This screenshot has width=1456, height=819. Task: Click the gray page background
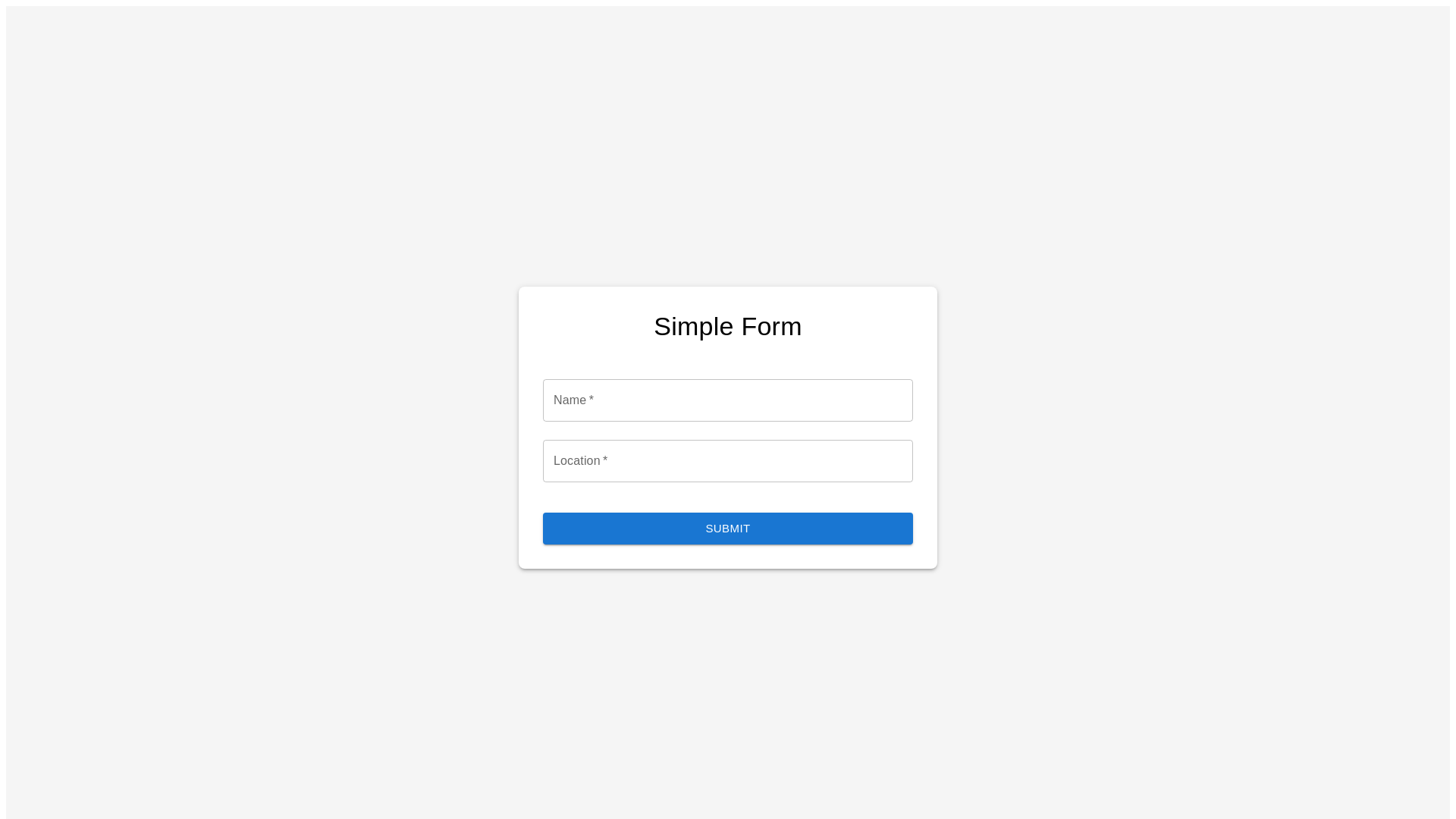tap(227, 227)
